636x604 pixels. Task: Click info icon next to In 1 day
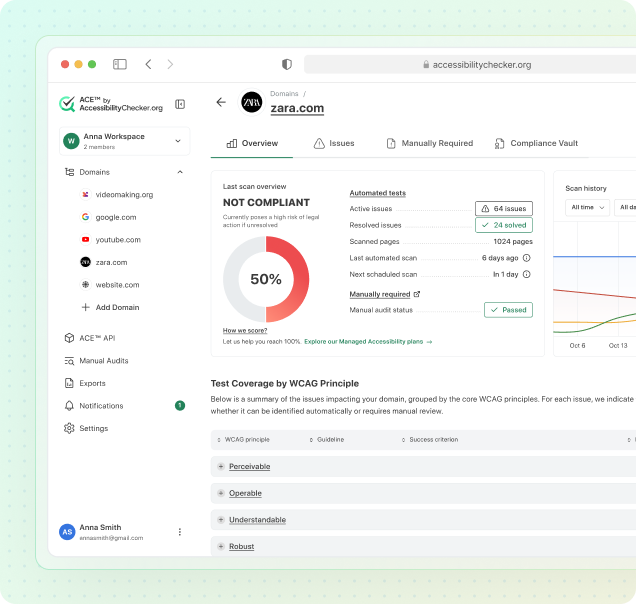[x=526, y=274]
